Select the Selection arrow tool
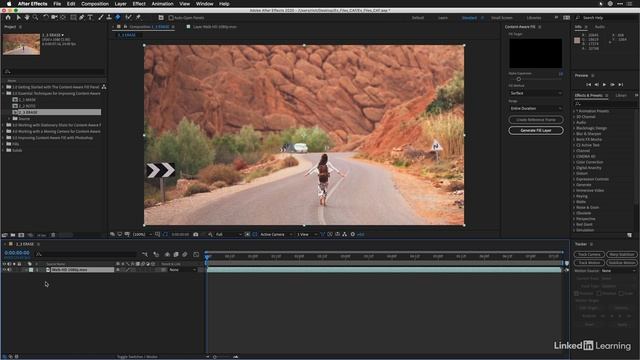640x360 pixels. (x=18, y=18)
